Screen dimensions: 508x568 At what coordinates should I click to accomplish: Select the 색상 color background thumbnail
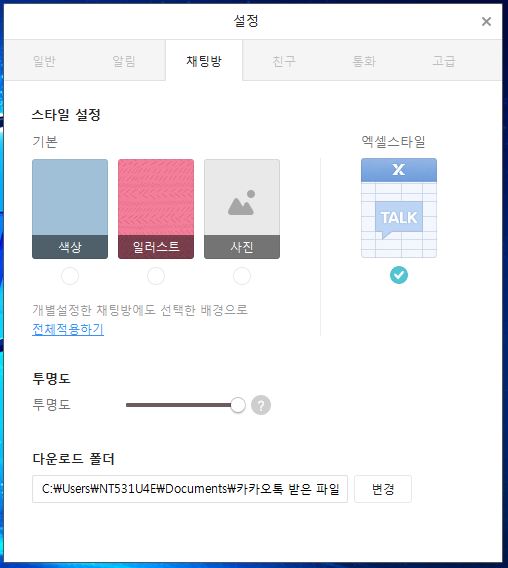pyautogui.click(x=70, y=209)
